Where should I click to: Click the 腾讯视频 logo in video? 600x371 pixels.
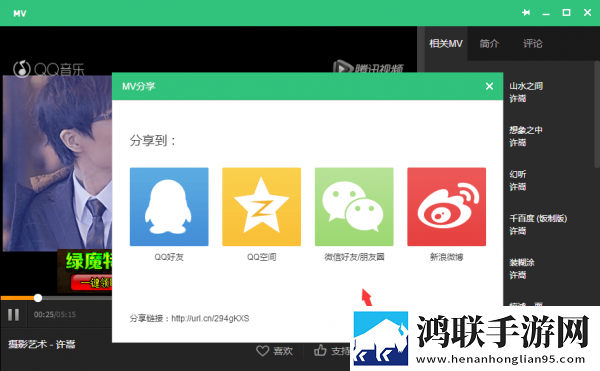(x=368, y=67)
